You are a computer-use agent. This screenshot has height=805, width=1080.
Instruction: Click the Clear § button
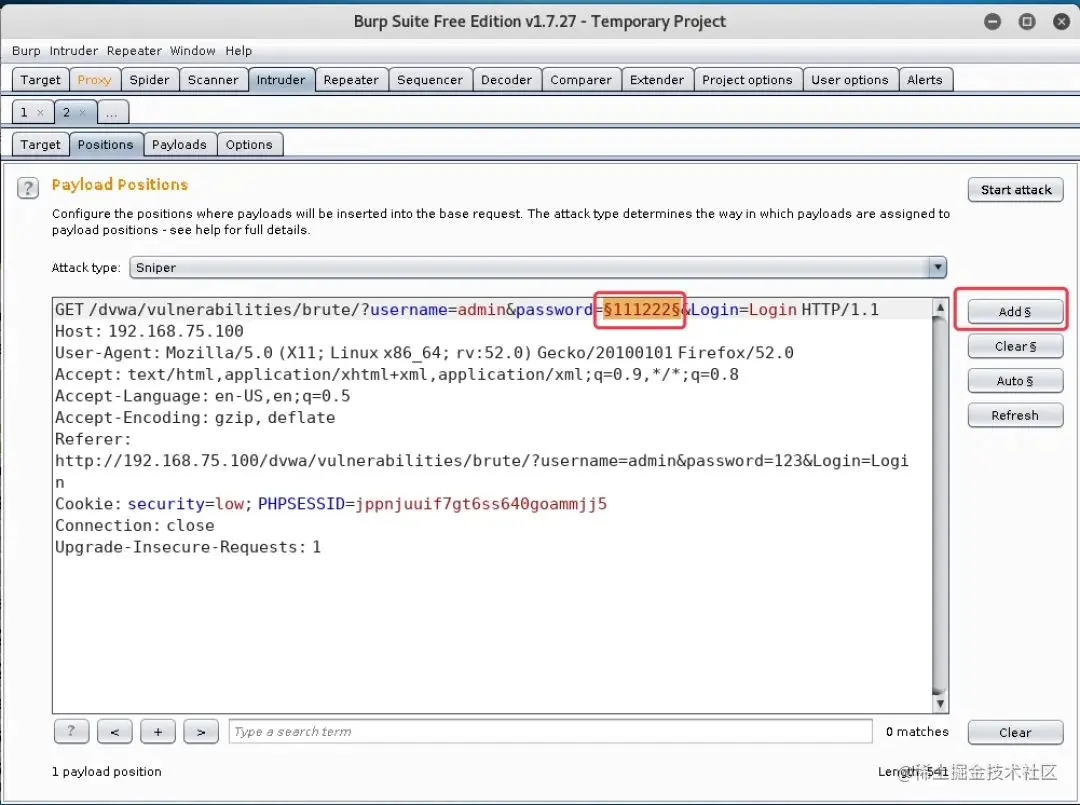pos(1016,346)
